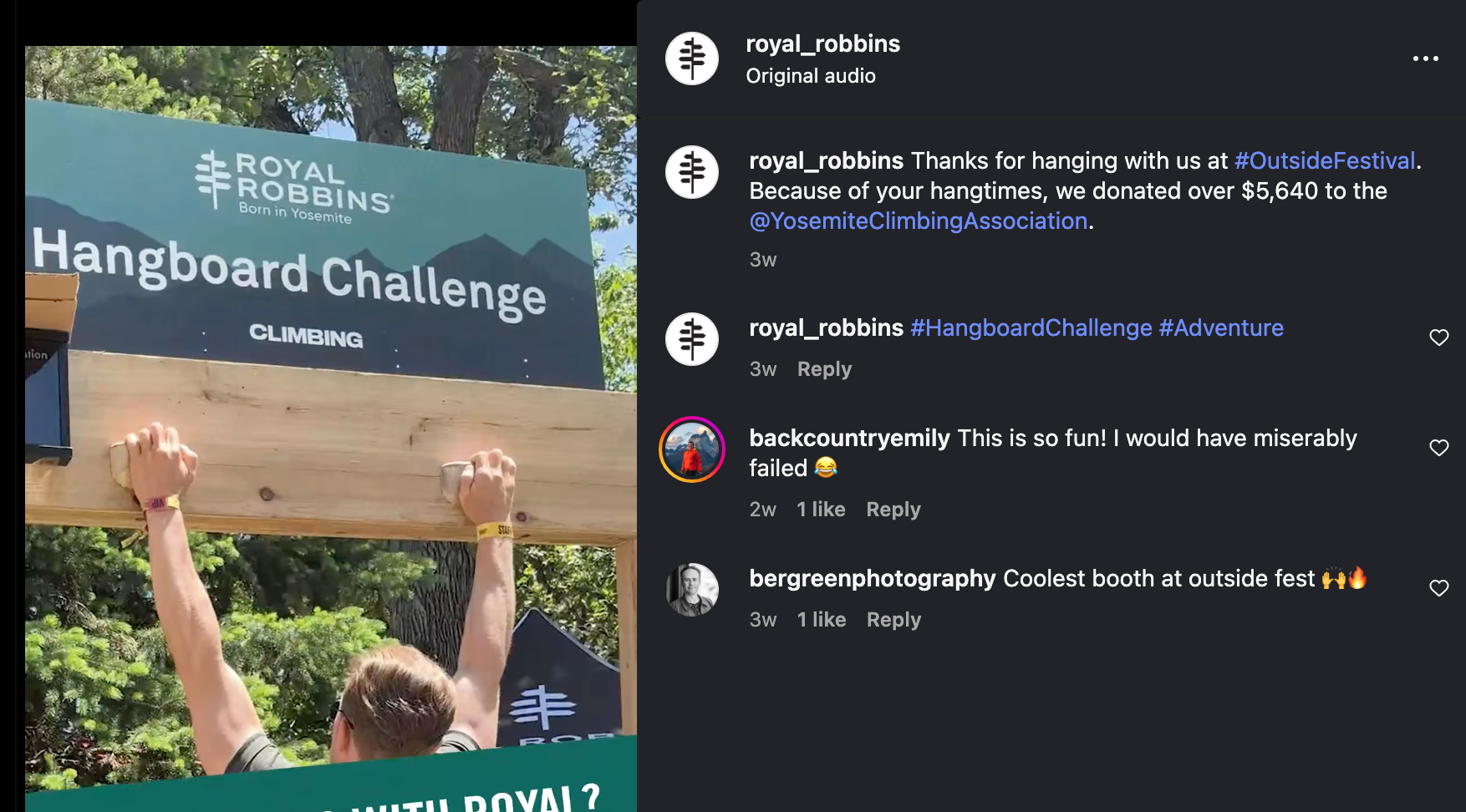Open the #Adventure hashtag
This screenshot has width=1466, height=812.
(x=1221, y=327)
